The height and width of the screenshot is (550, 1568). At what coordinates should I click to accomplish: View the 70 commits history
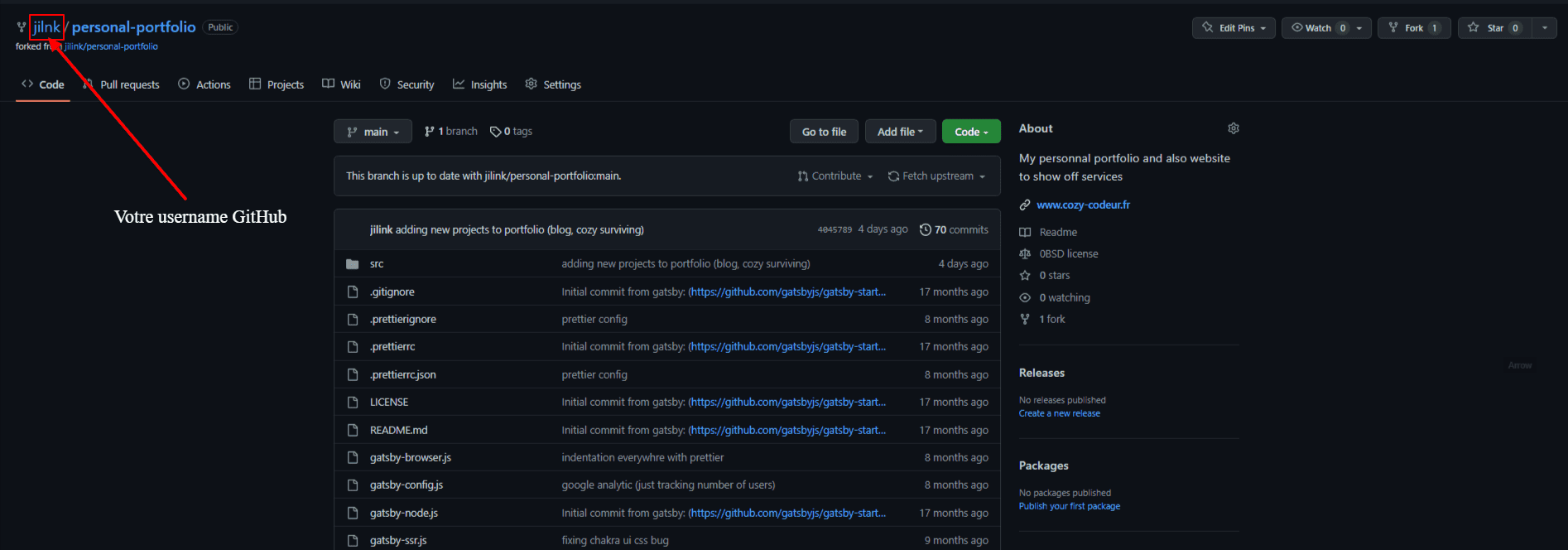[954, 229]
